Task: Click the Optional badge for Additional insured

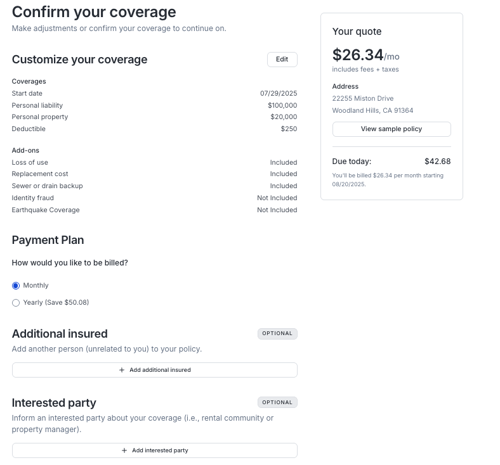Action: [x=277, y=334]
